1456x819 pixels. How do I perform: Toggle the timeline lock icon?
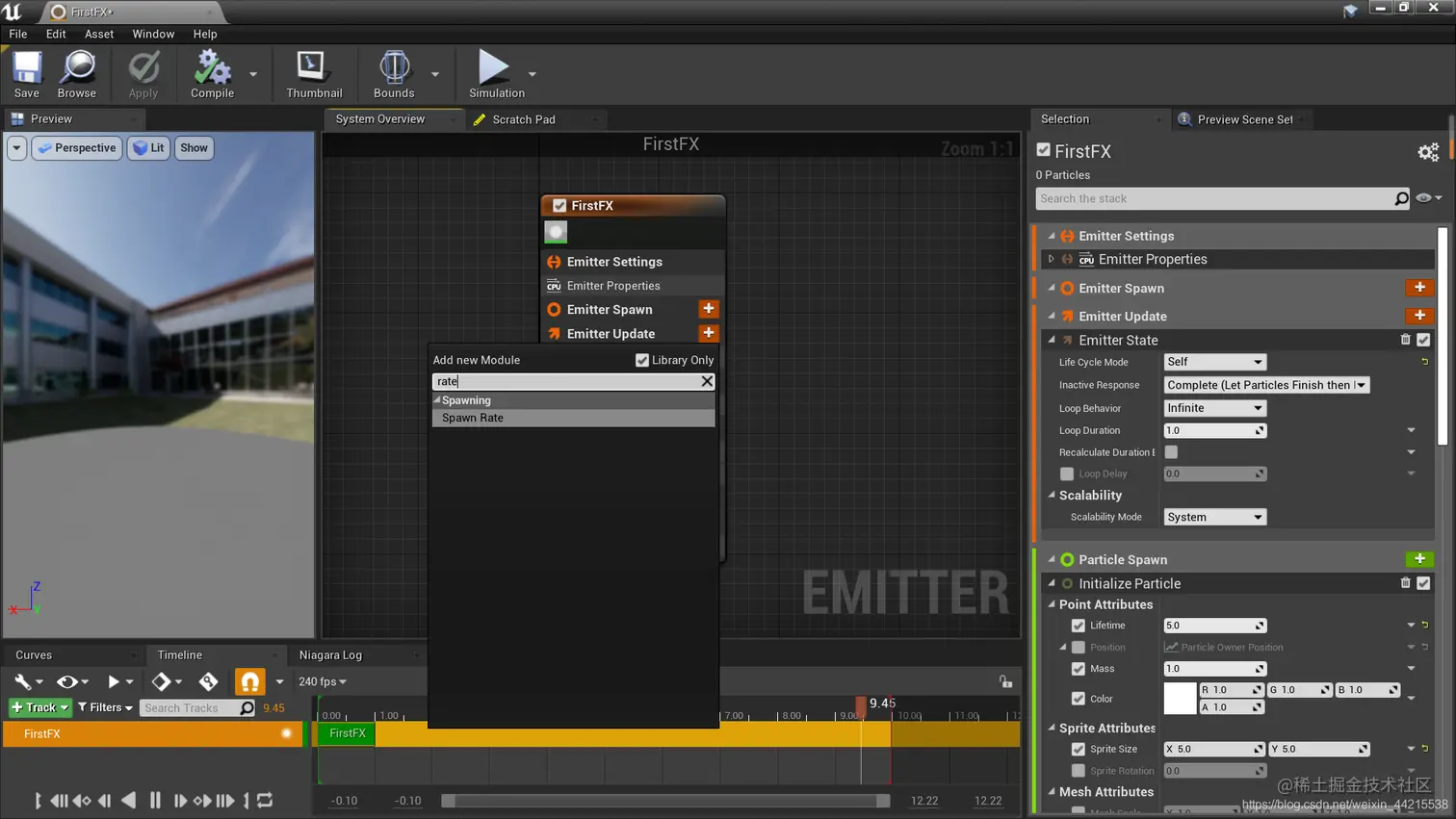click(1005, 681)
